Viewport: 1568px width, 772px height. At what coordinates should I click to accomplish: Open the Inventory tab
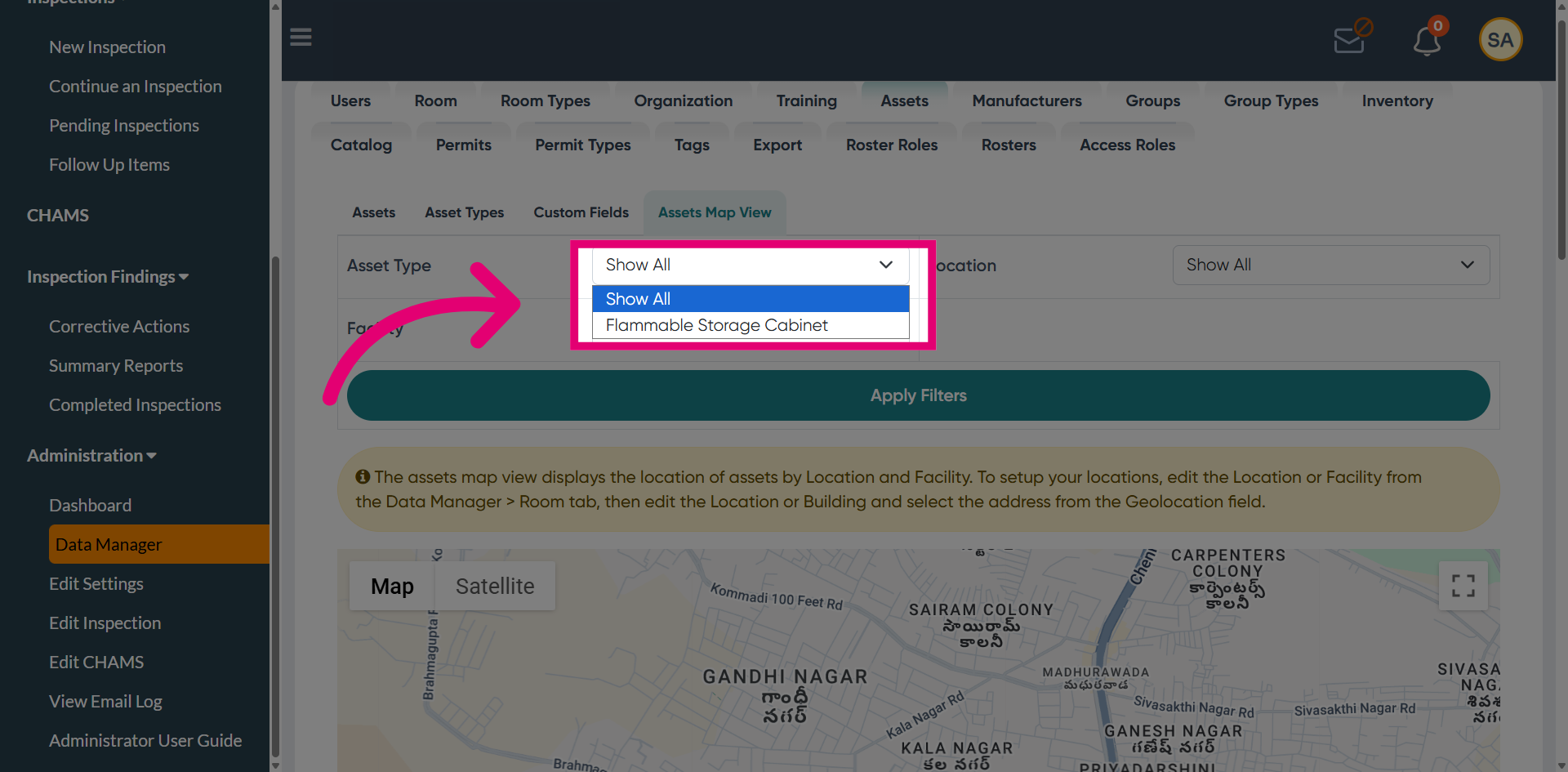(1397, 100)
